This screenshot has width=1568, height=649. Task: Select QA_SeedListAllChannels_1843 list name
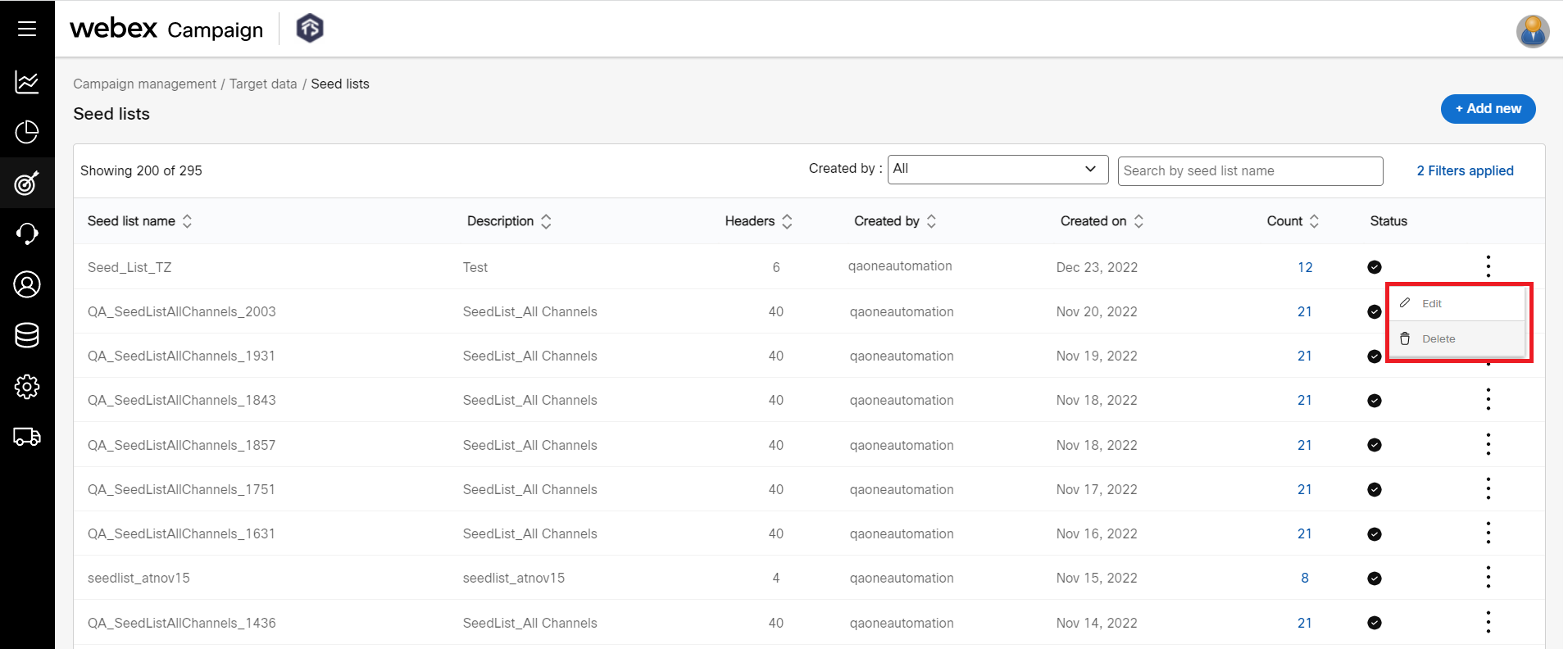[181, 400]
